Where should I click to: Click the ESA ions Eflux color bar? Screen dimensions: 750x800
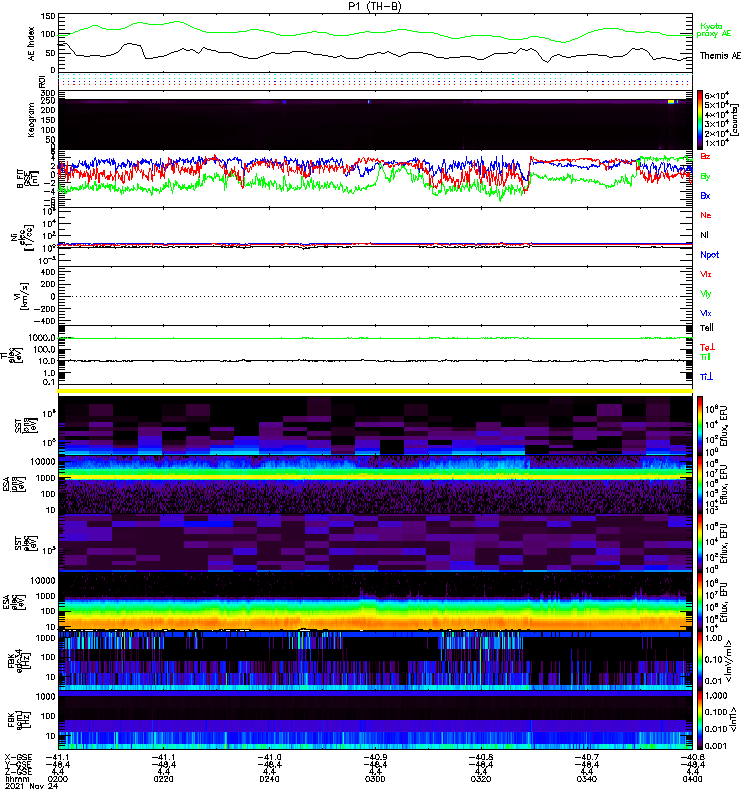[700, 484]
